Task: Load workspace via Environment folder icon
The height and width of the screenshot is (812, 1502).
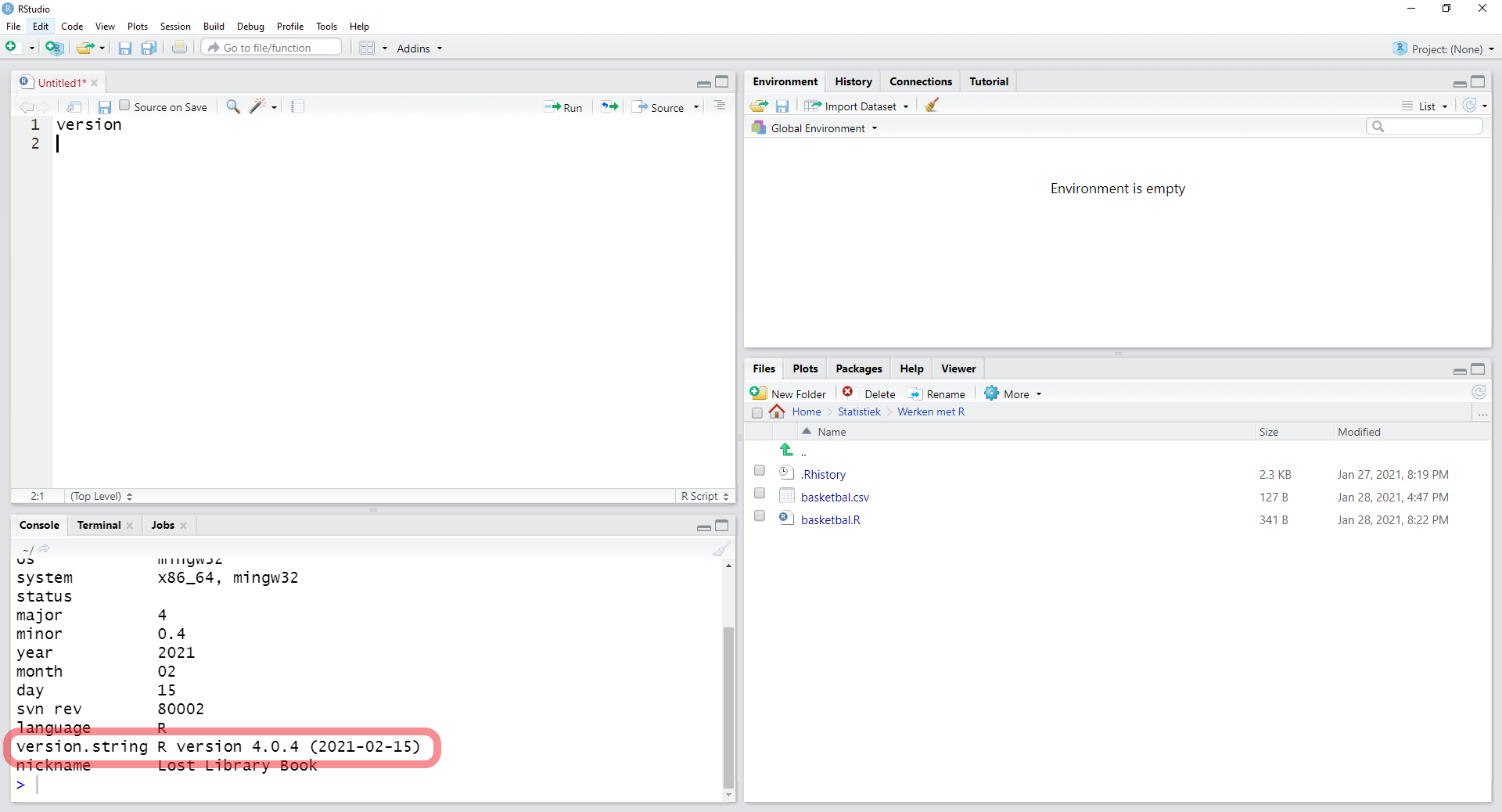Action: pos(759,106)
